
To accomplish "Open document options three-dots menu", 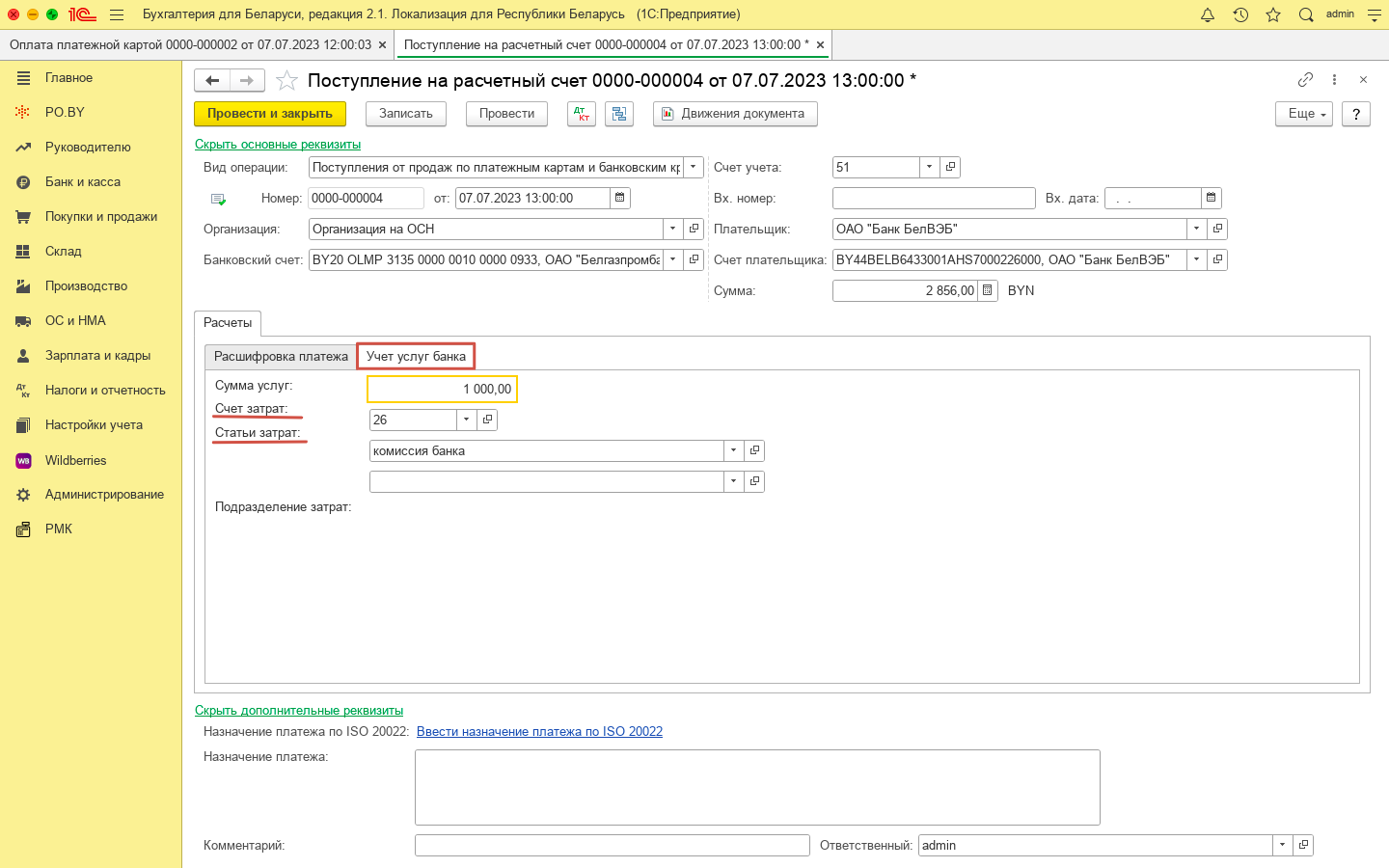I will coord(1334,80).
